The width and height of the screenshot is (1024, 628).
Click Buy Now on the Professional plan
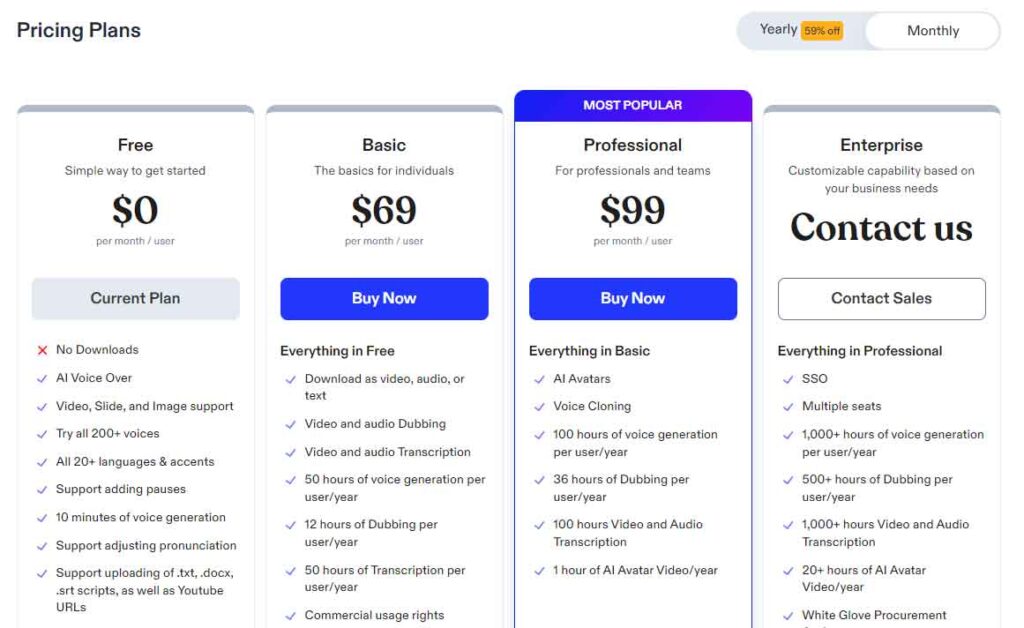632,298
